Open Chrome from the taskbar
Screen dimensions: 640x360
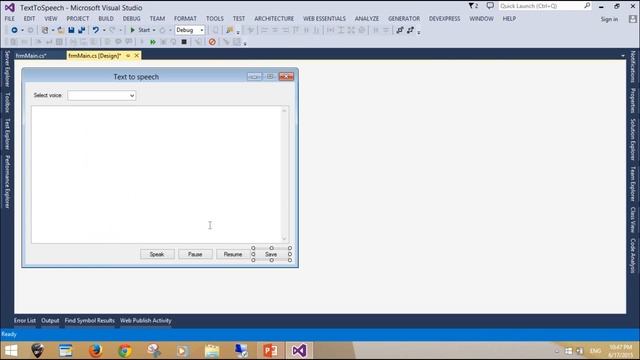click(x=125, y=351)
